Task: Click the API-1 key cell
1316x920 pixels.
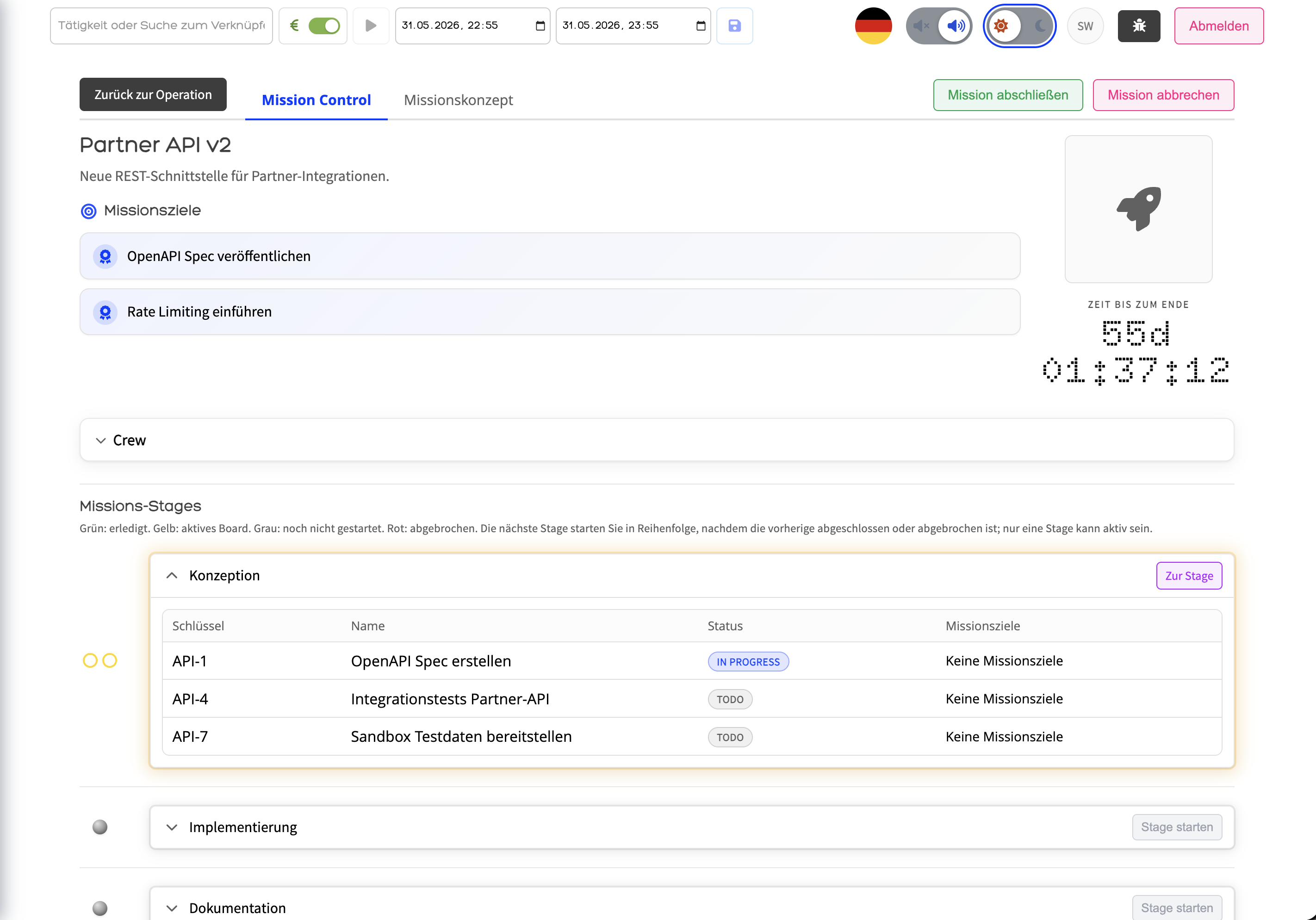Action: click(190, 661)
